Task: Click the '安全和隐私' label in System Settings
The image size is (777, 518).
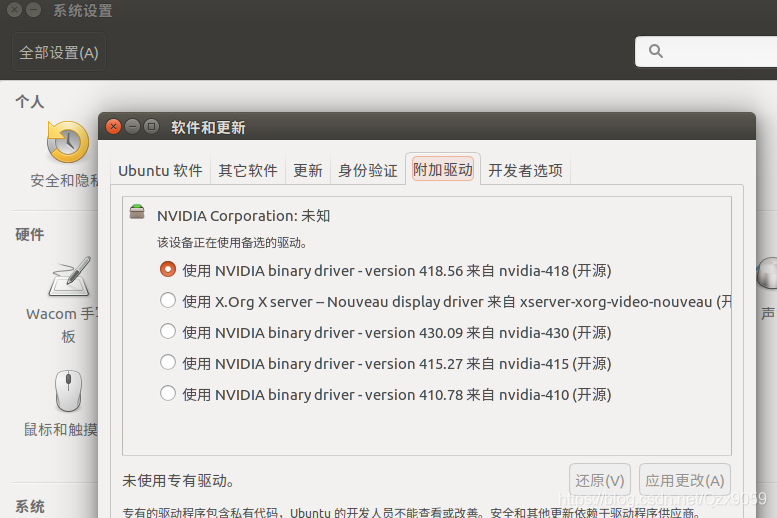Action: tap(64, 180)
